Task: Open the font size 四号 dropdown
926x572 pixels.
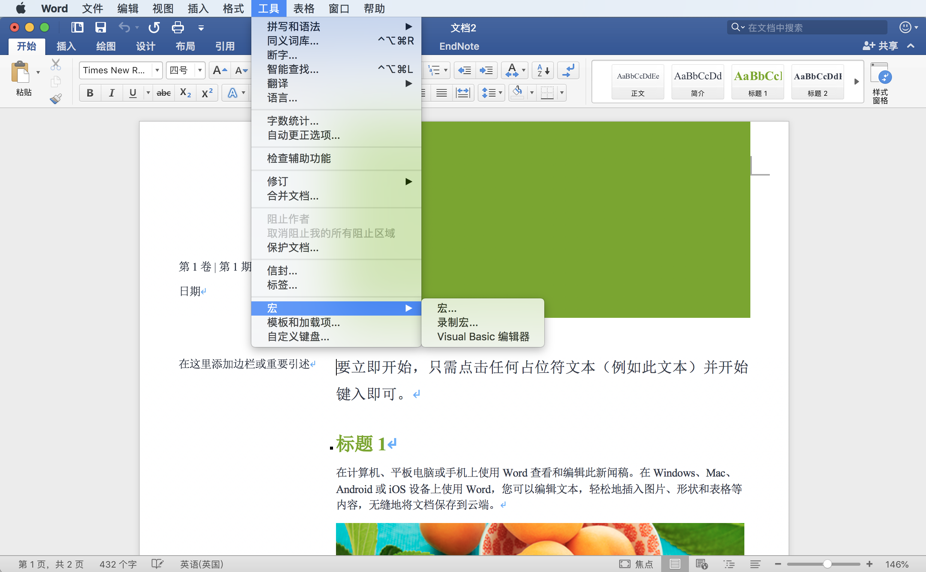Action: pyautogui.click(x=200, y=70)
